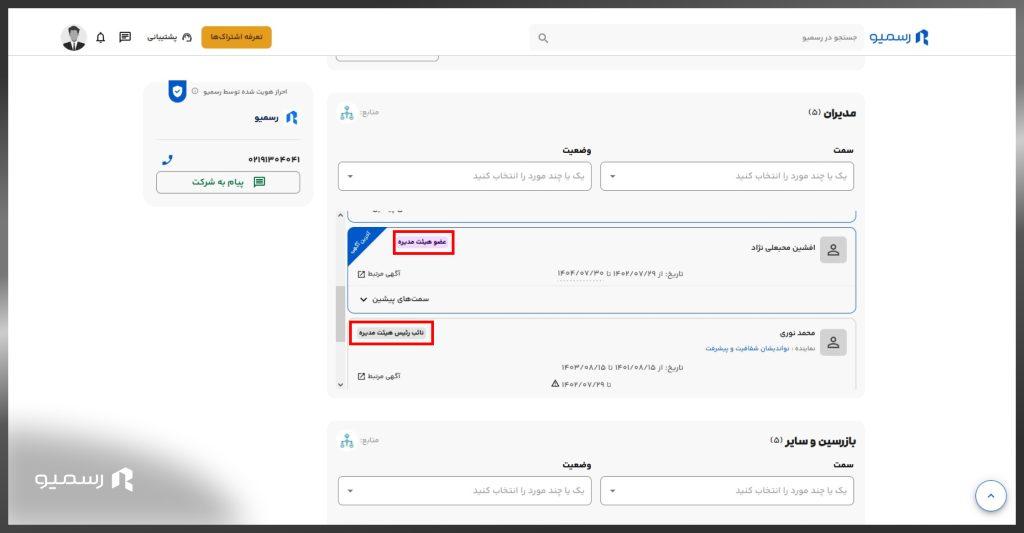
Task: Focus the 'جستجو در رسمیو' search field
Action: tap(696, 38)
